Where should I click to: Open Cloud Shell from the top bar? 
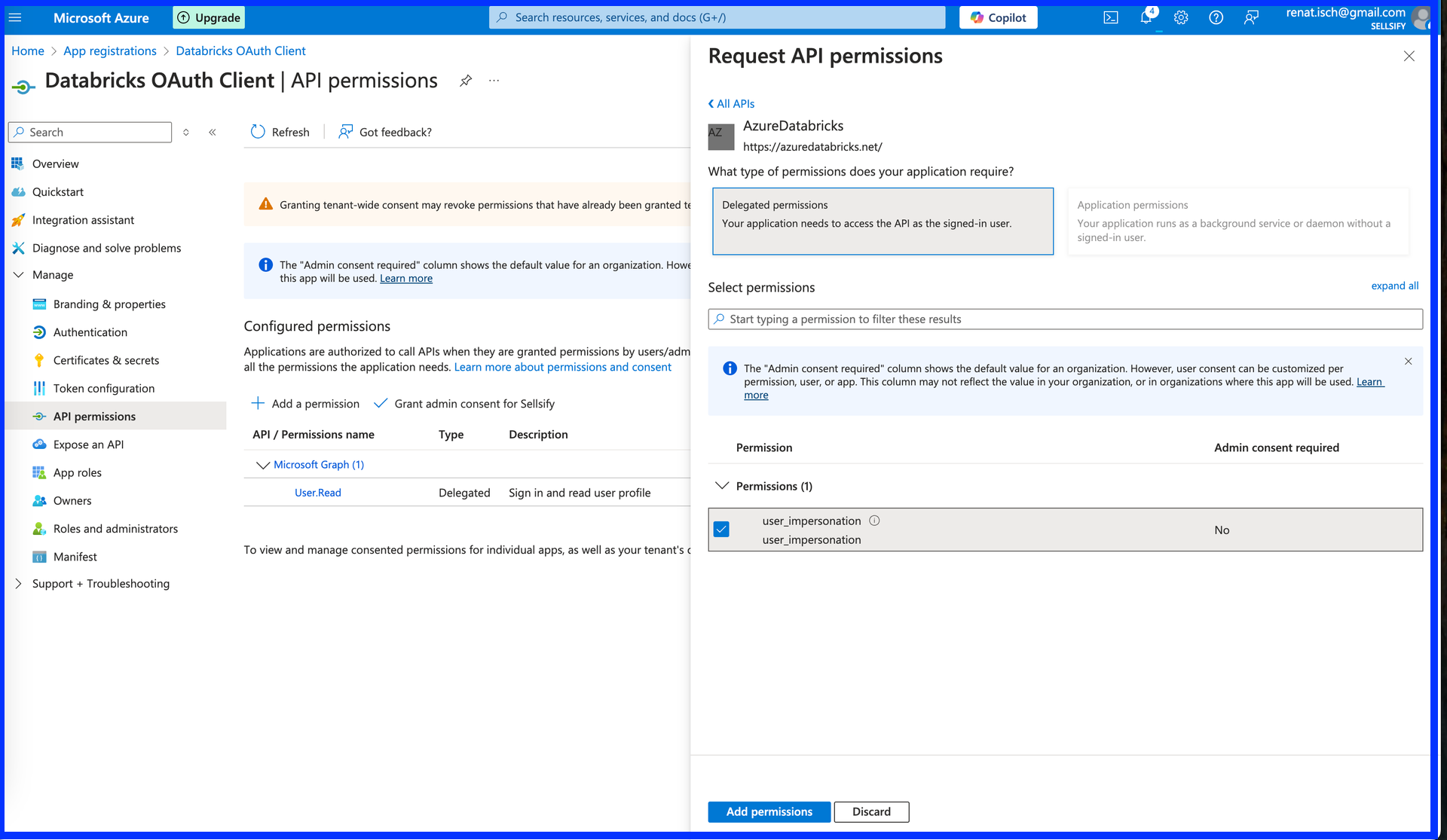coord(1110,17)
